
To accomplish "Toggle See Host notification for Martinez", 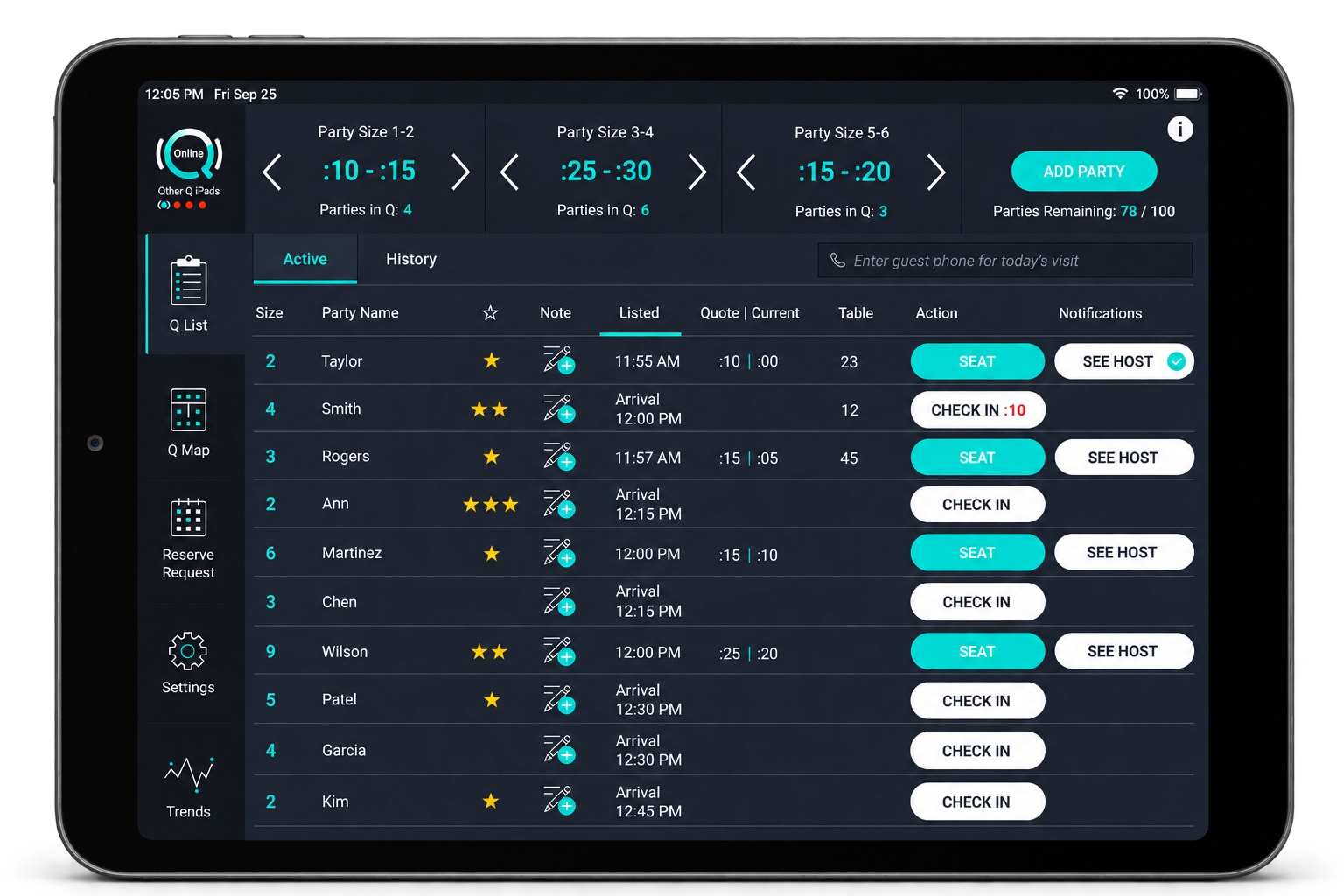I will point(1123,552).
